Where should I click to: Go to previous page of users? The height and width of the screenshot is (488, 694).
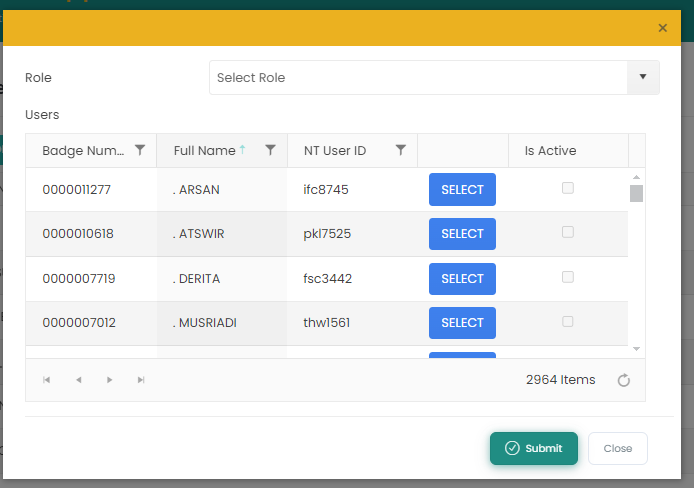[78, 380]
